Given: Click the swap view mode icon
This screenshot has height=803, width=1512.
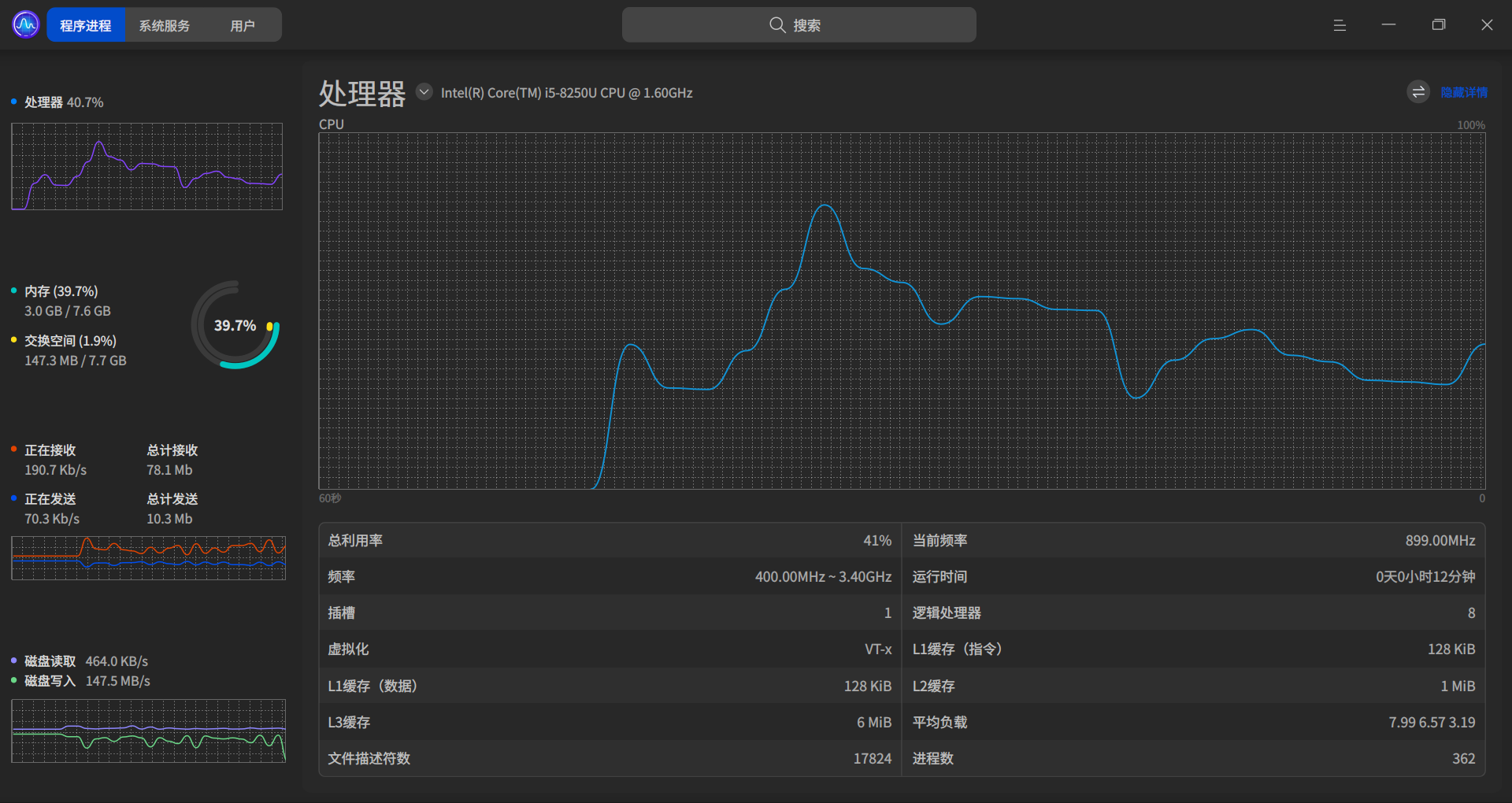Looking at the screenshot, I should pyautogui.click(x=1418, y=92).
